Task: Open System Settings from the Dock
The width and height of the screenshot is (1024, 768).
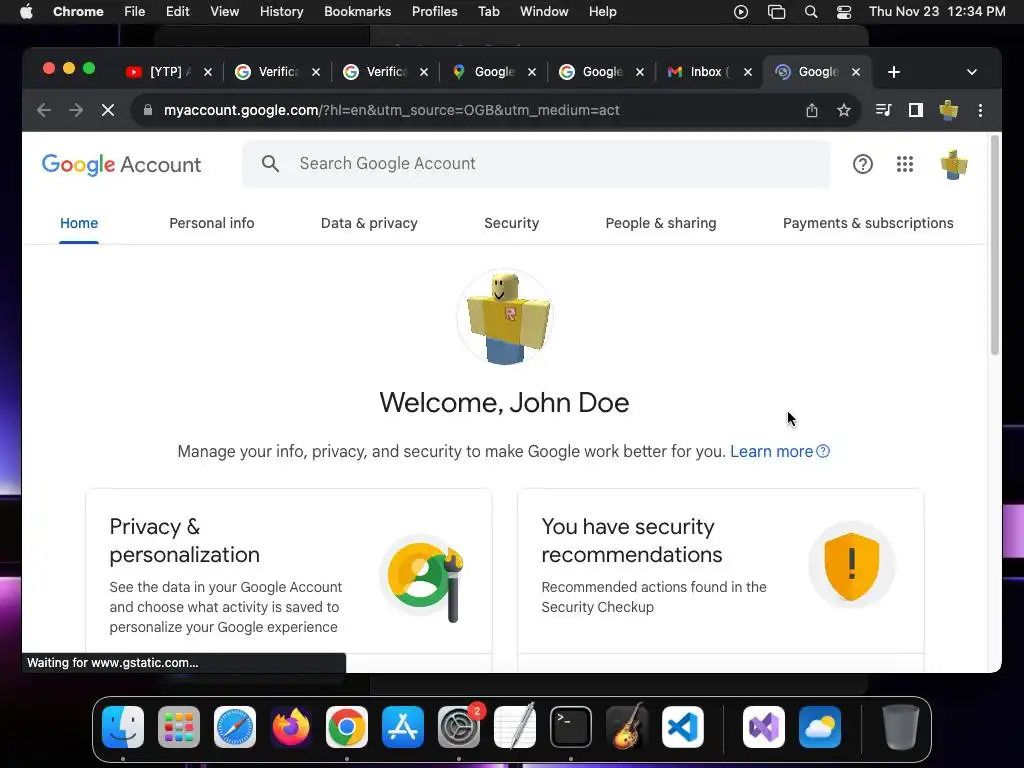Action: pos(459,727)
